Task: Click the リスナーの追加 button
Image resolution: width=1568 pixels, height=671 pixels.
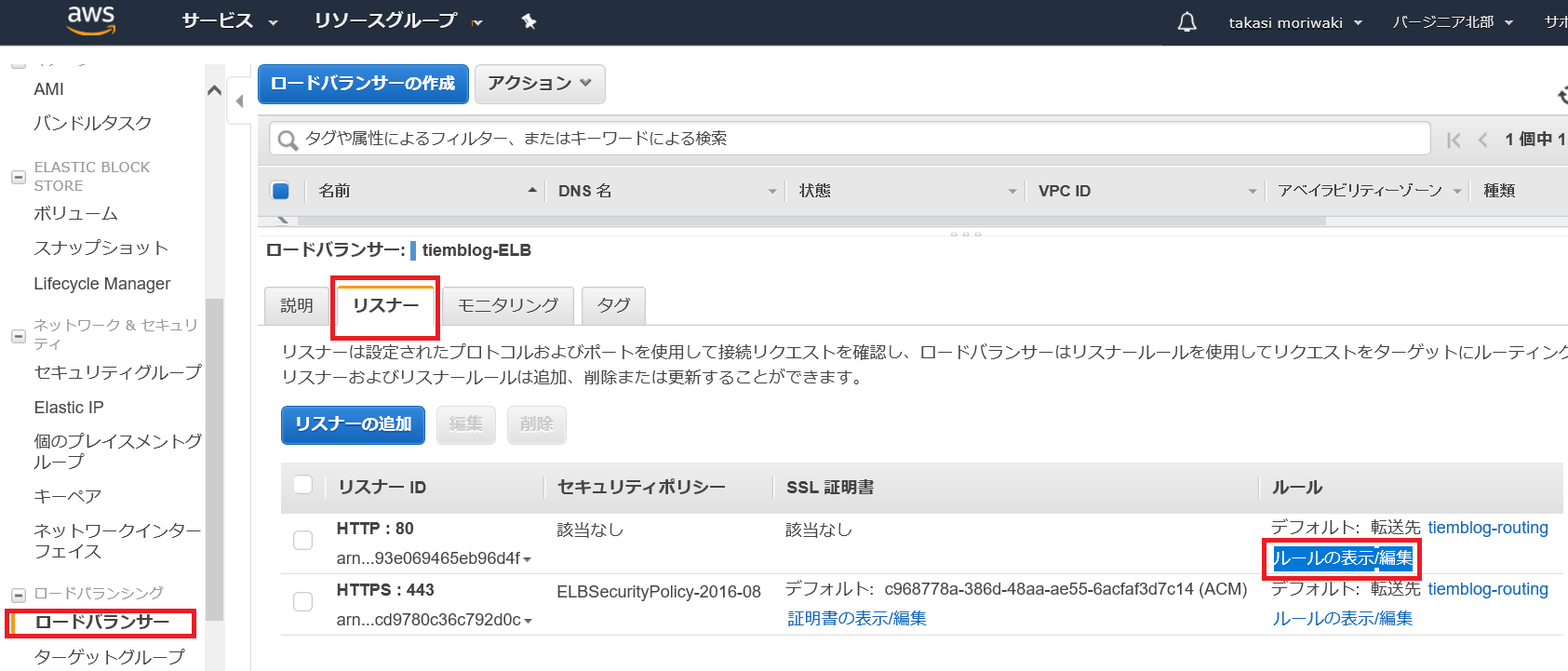Action: click(353, 424)
